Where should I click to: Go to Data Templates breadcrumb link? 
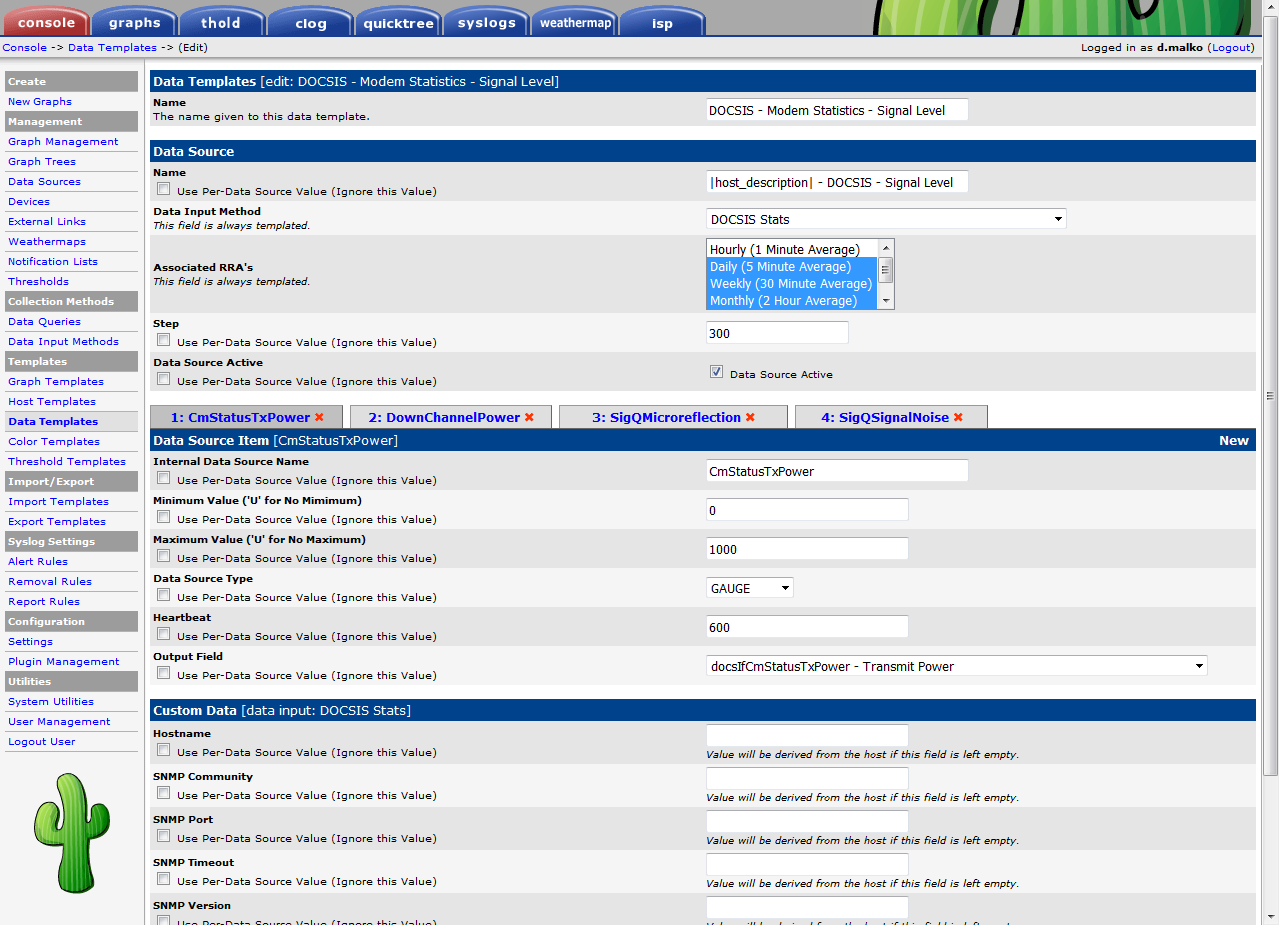point(112,47)
